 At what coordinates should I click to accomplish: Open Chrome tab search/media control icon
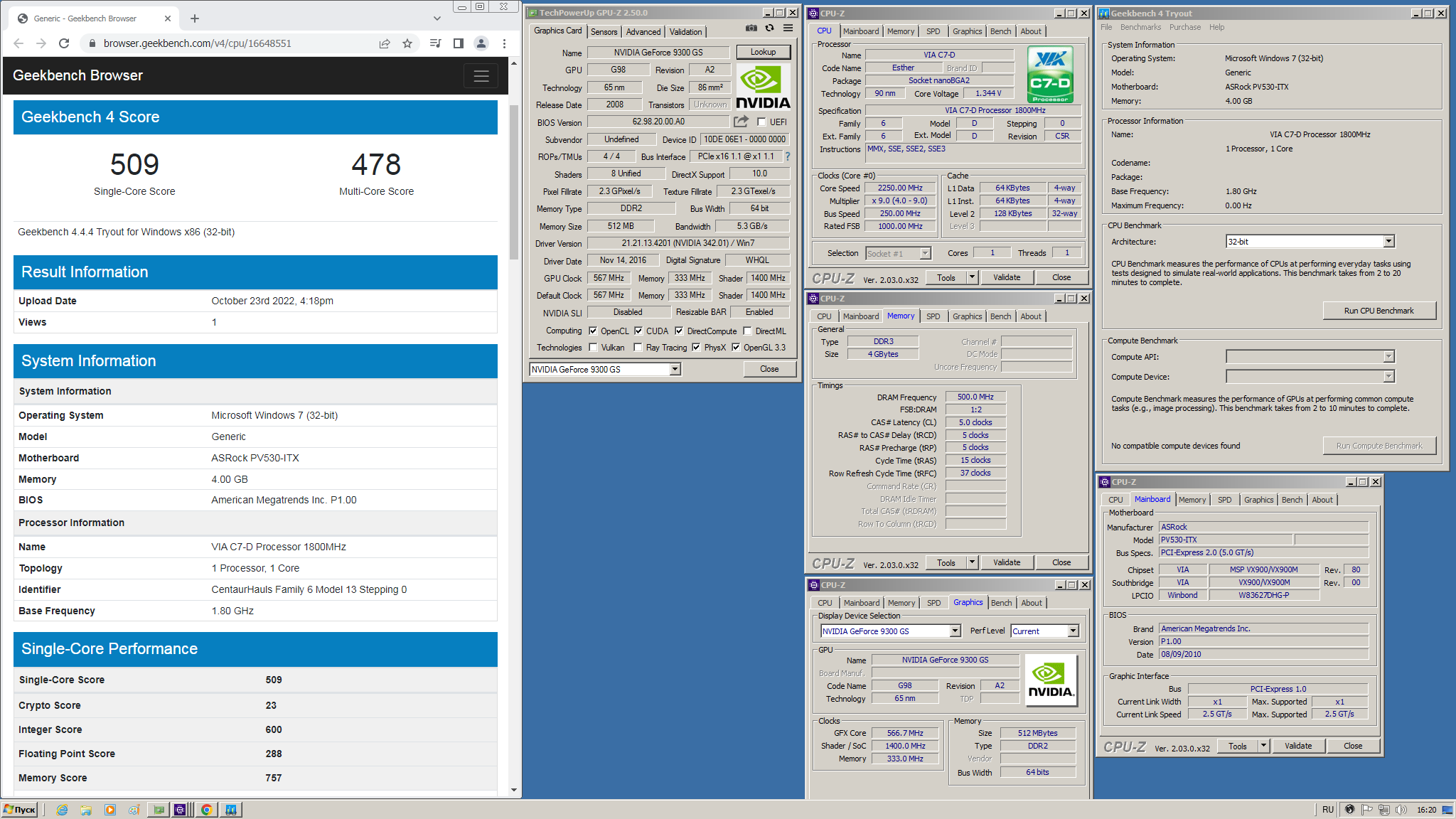tap(436, 43)
